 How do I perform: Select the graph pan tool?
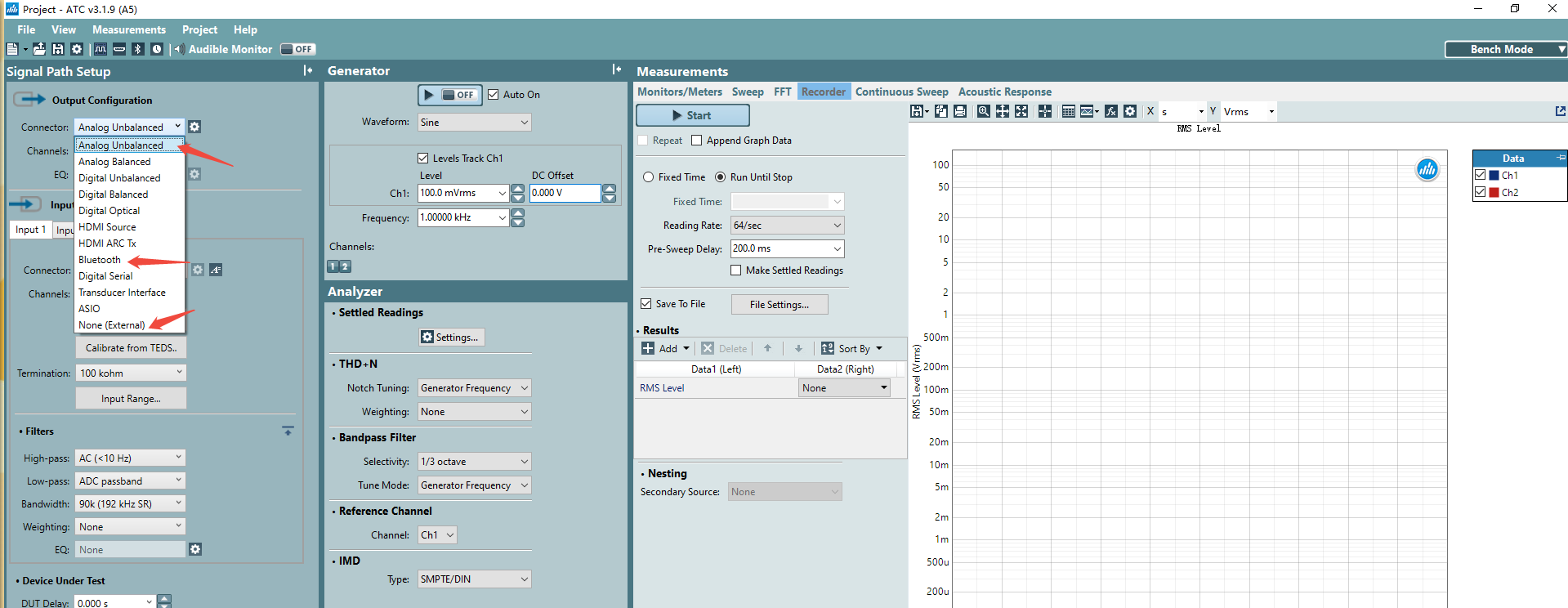[1003, 111]
